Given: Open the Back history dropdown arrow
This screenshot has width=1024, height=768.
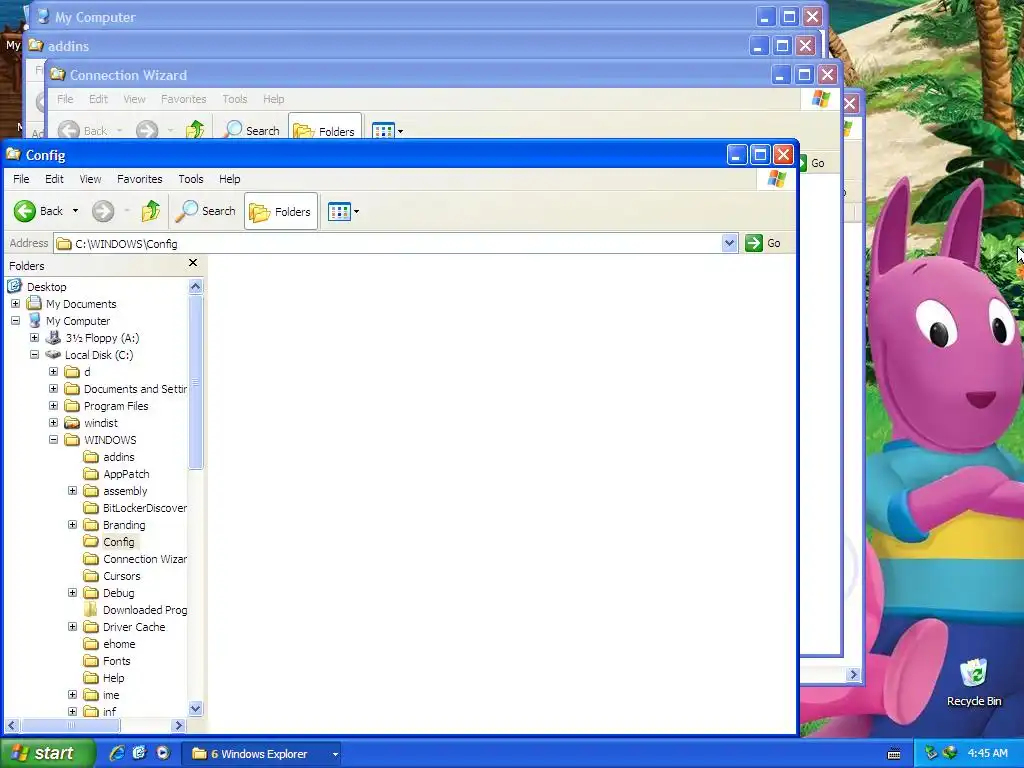Looking at the screenshot, I should 75,211.
